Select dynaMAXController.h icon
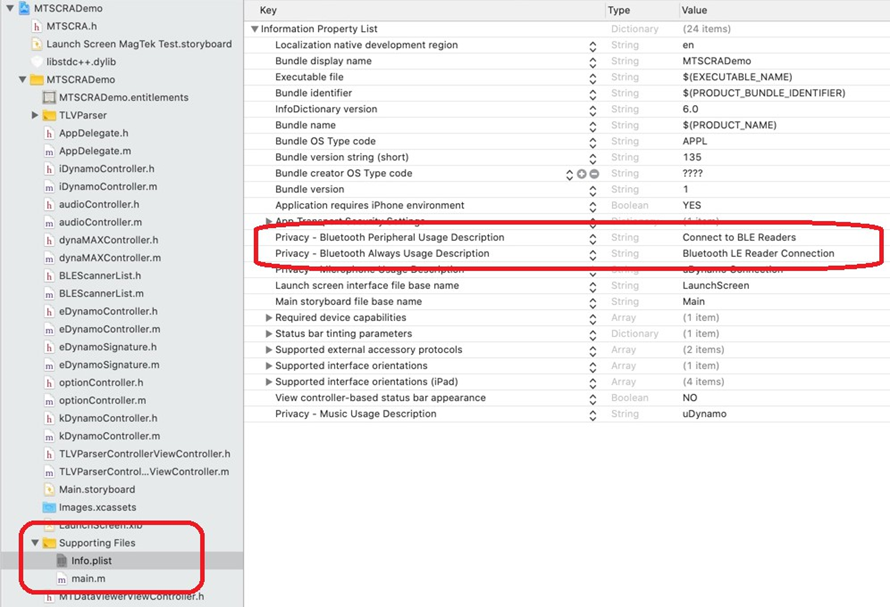 (49, 240)
